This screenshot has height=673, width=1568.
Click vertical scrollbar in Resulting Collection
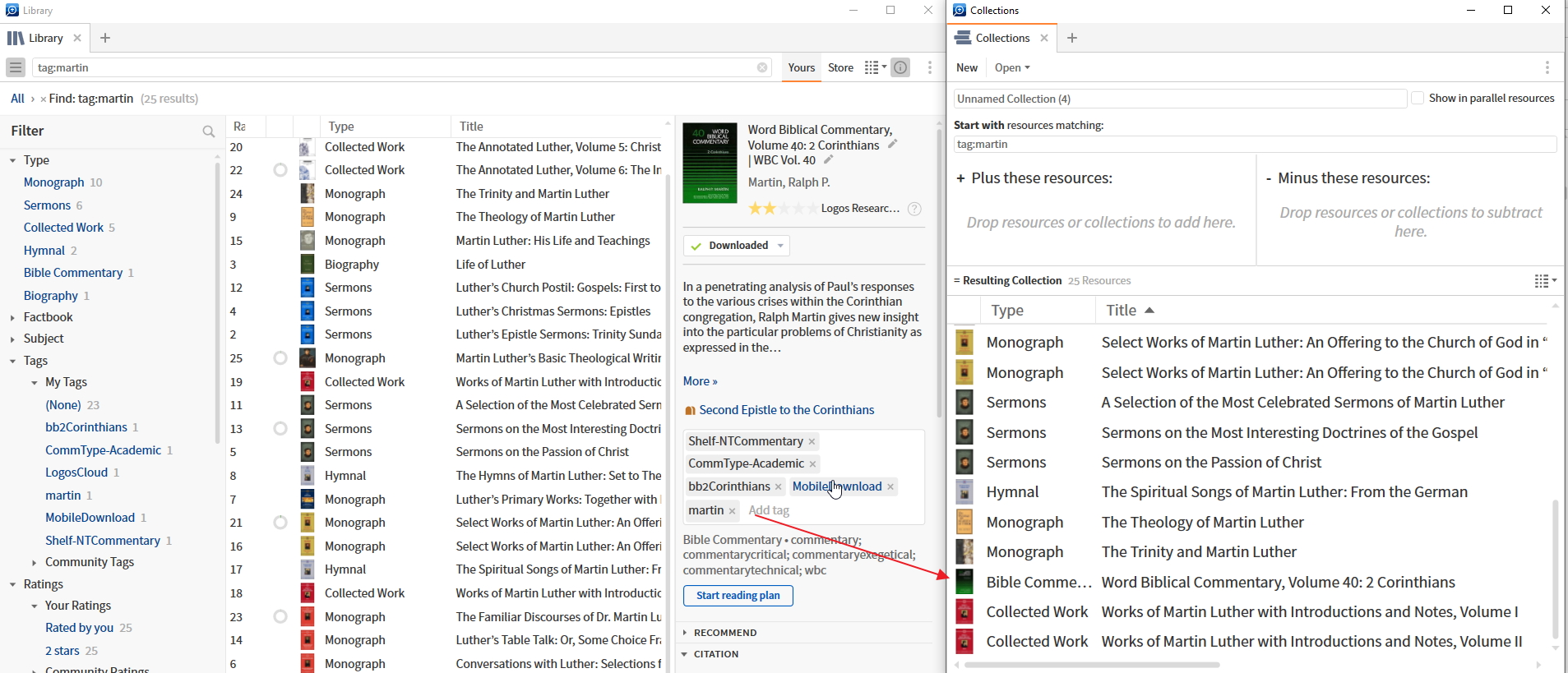[x=1555, y=569]
